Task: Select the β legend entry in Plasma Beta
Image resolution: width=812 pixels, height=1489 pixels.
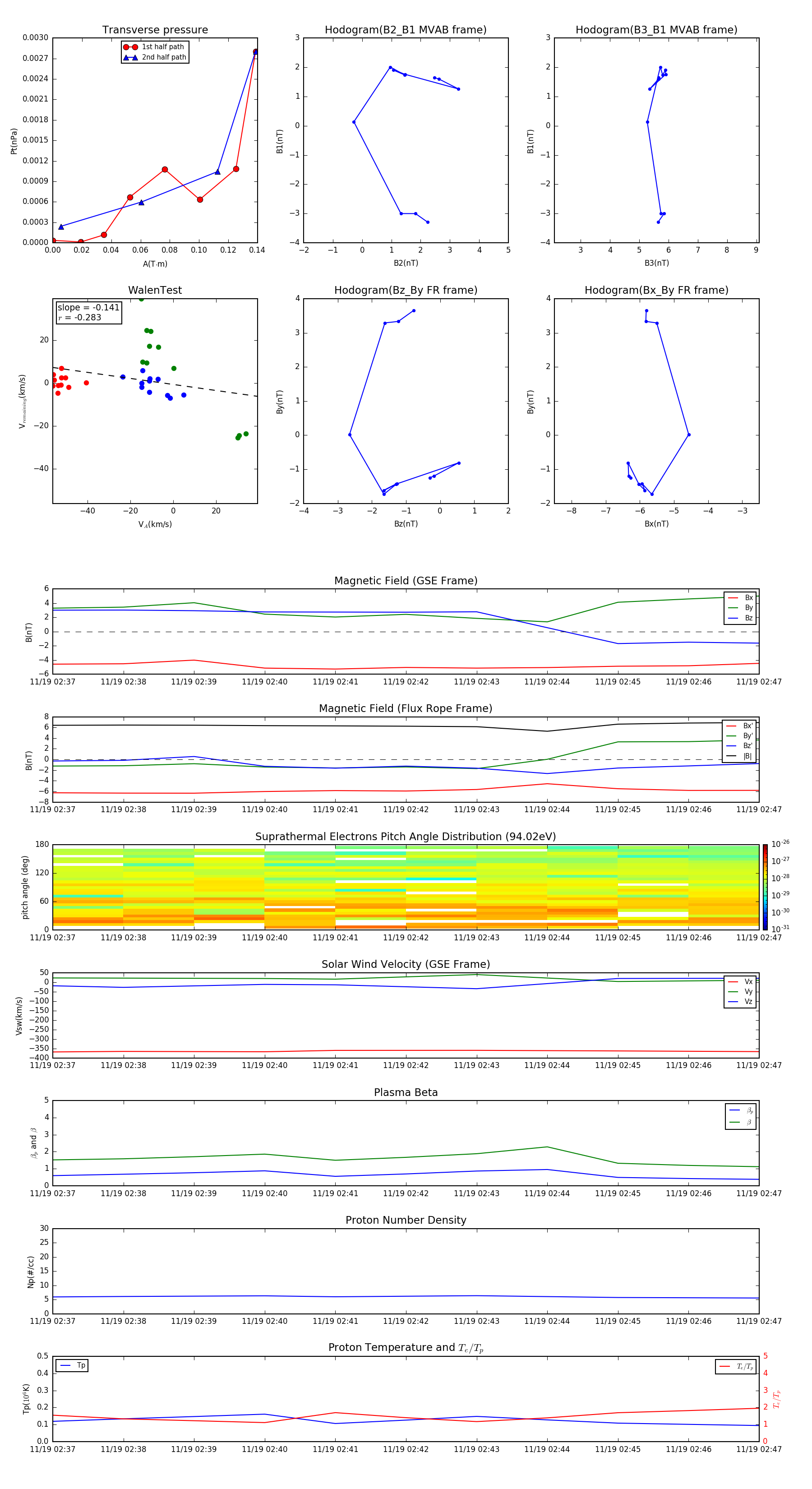Action: coord(741,1122)
